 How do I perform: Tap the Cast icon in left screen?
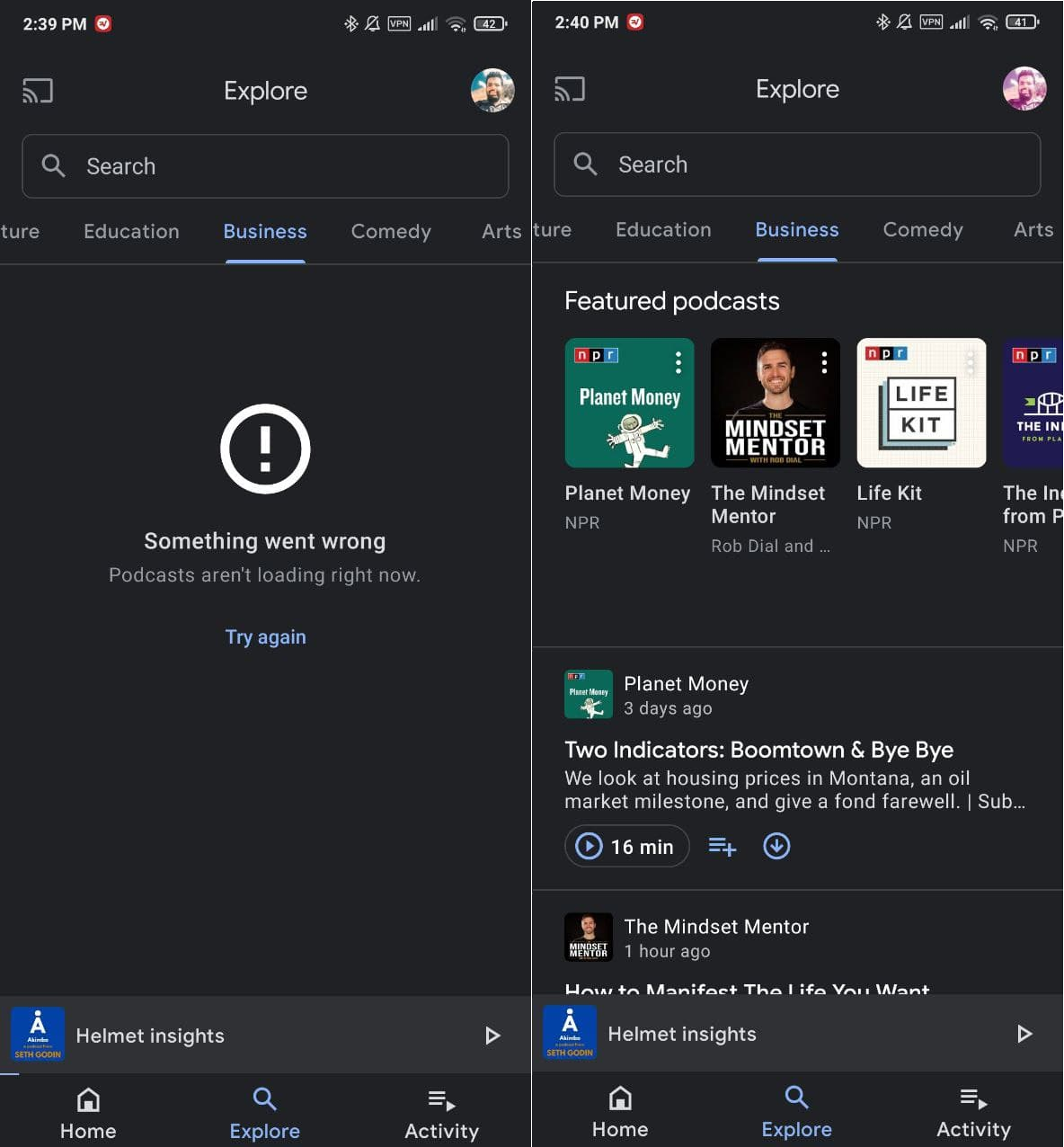[38, 91]
